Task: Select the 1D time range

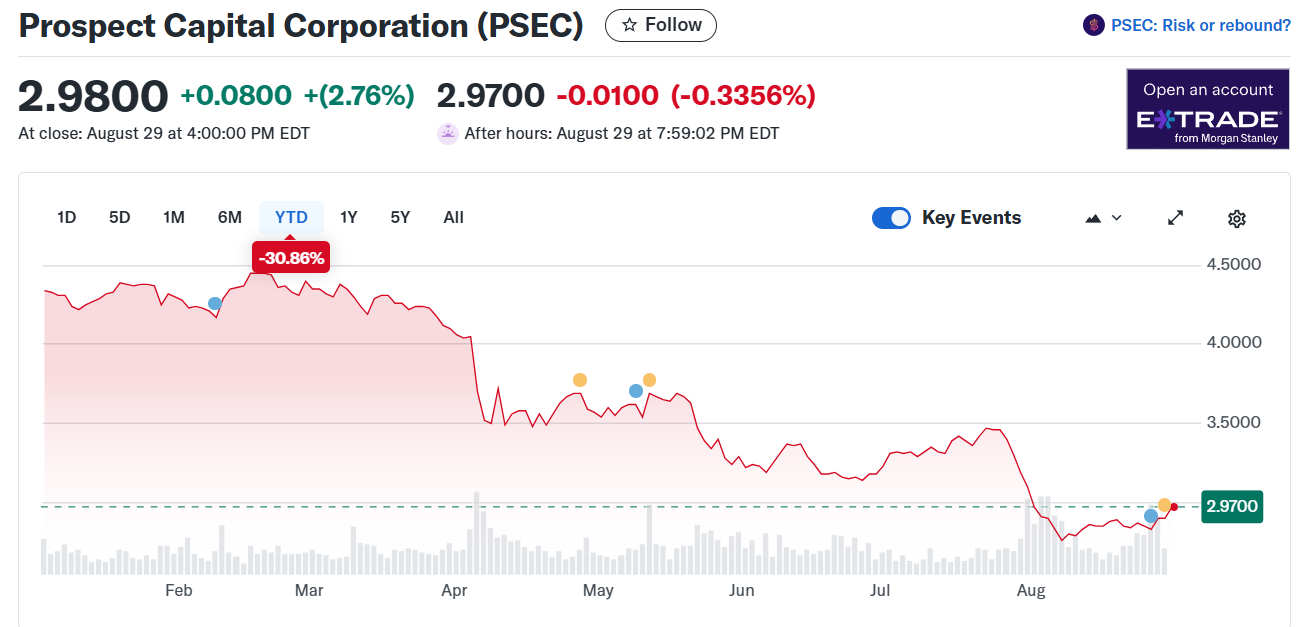Action: [x=66, y=217]
